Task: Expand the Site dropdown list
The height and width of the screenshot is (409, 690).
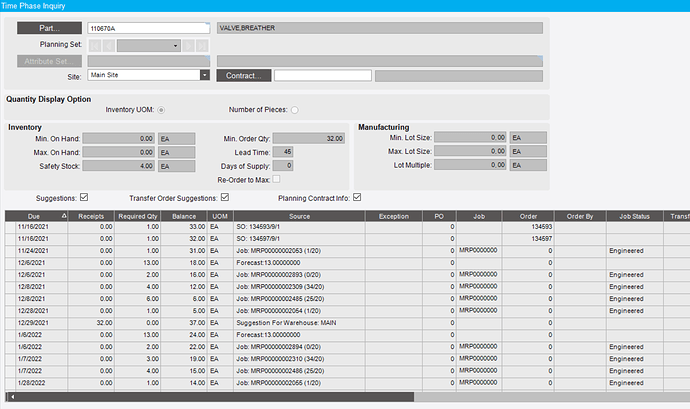Action: tap(205, 75)
